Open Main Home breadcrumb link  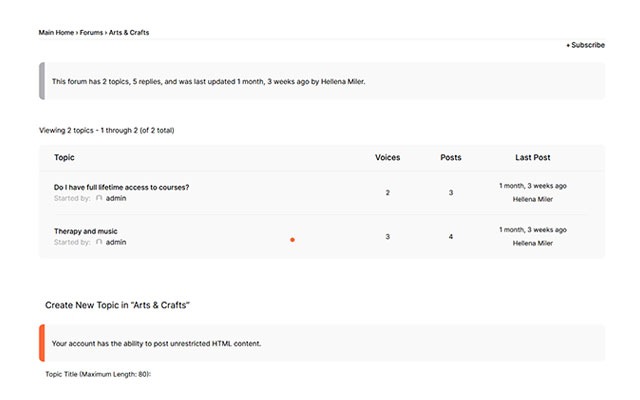coord(56,33)
